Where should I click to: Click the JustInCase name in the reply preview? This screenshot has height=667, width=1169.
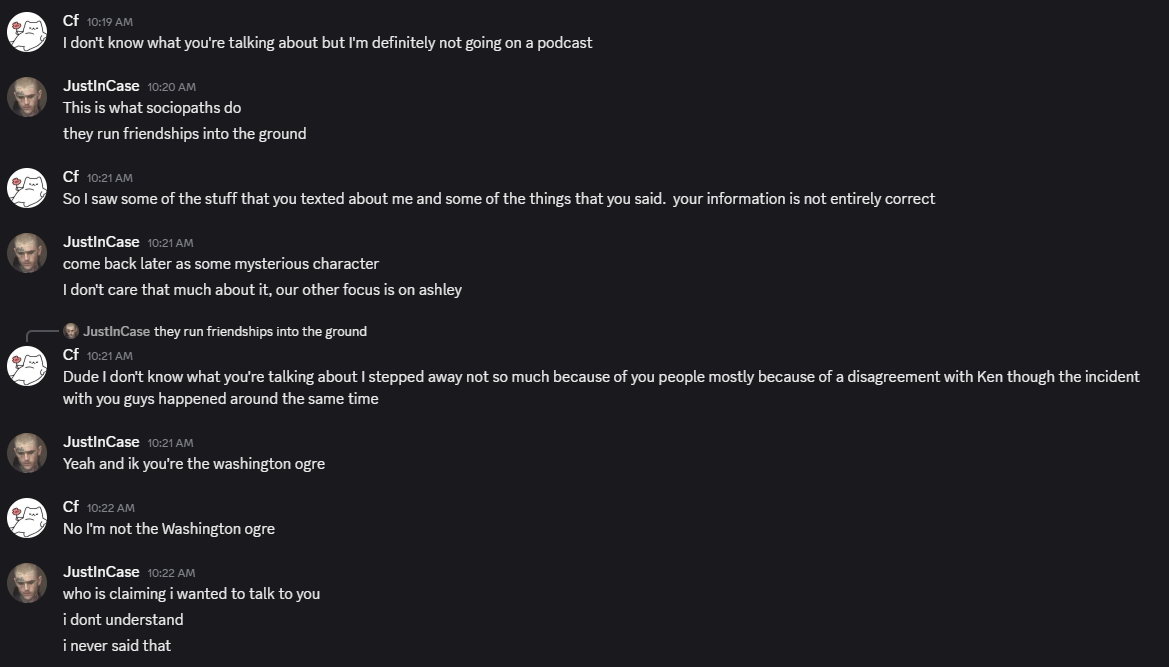coord(116,331)
